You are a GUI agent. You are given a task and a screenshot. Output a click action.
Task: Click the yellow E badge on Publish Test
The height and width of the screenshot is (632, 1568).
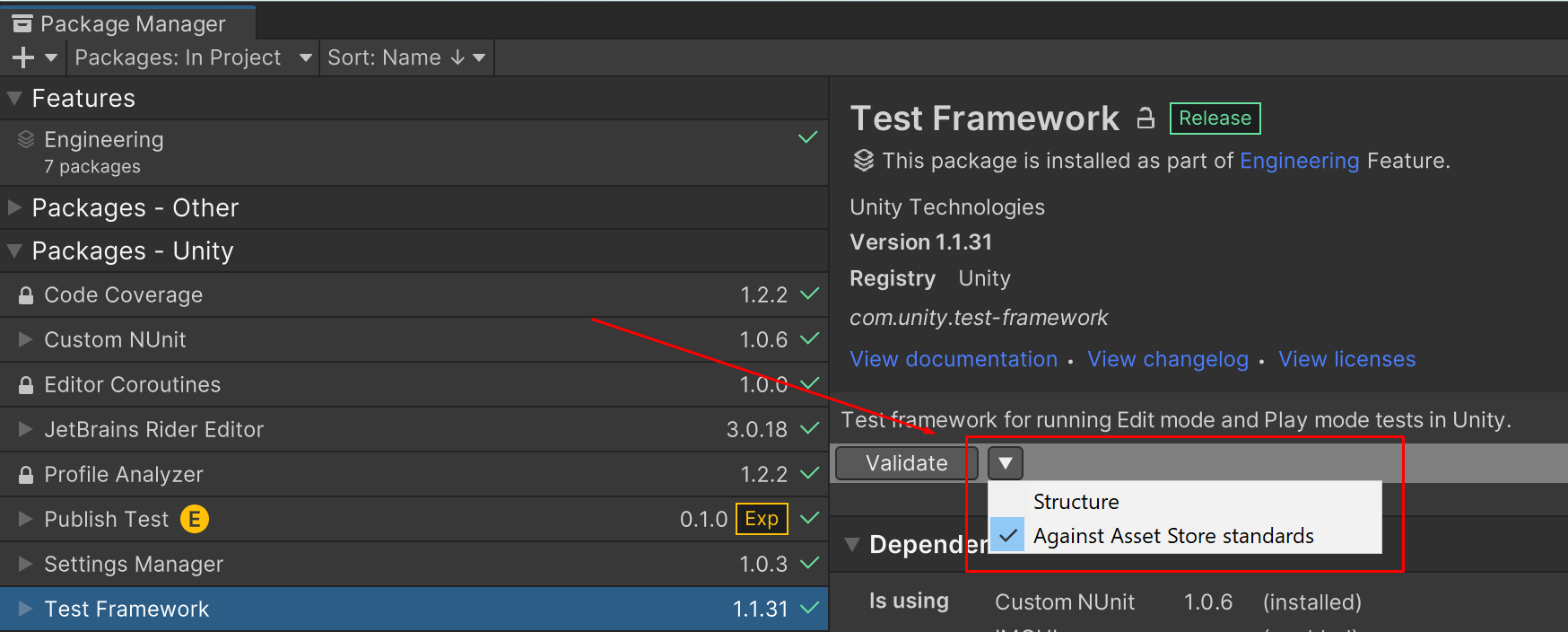pyautogui.click(x=195, y=519)
